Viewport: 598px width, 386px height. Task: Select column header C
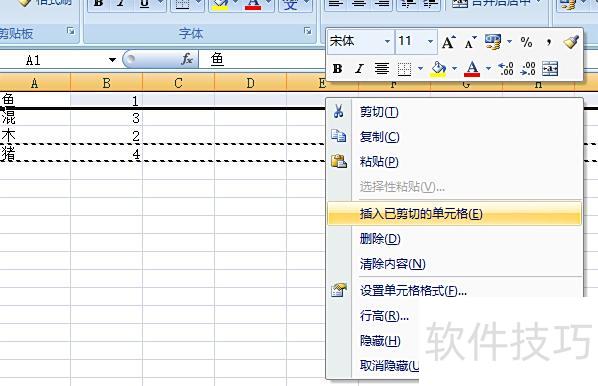(178, 83)
